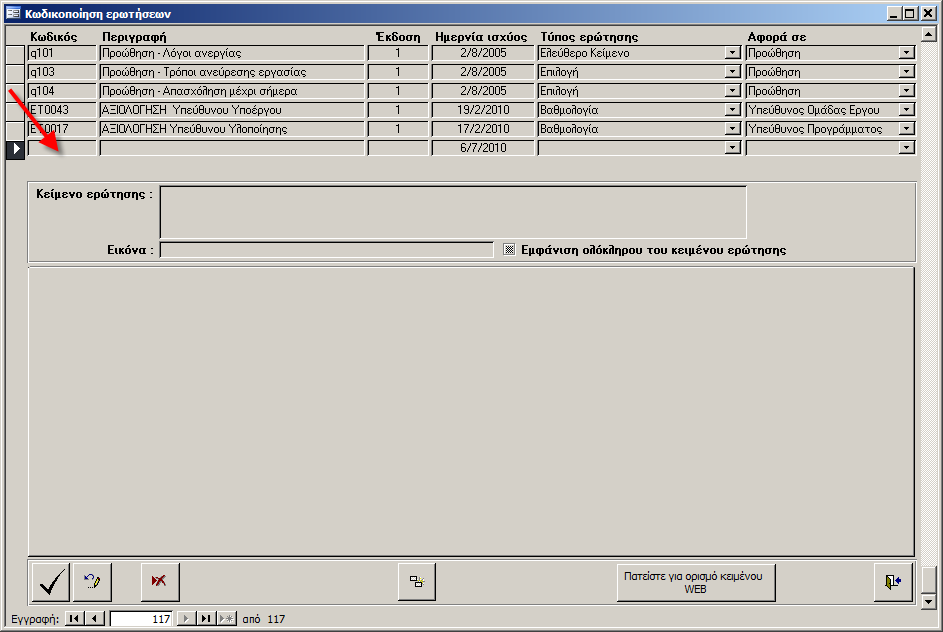The width and height of the screenshot is (943, 632).
Task: Click the add sub-item icon button
Action: tap(416, 582)
